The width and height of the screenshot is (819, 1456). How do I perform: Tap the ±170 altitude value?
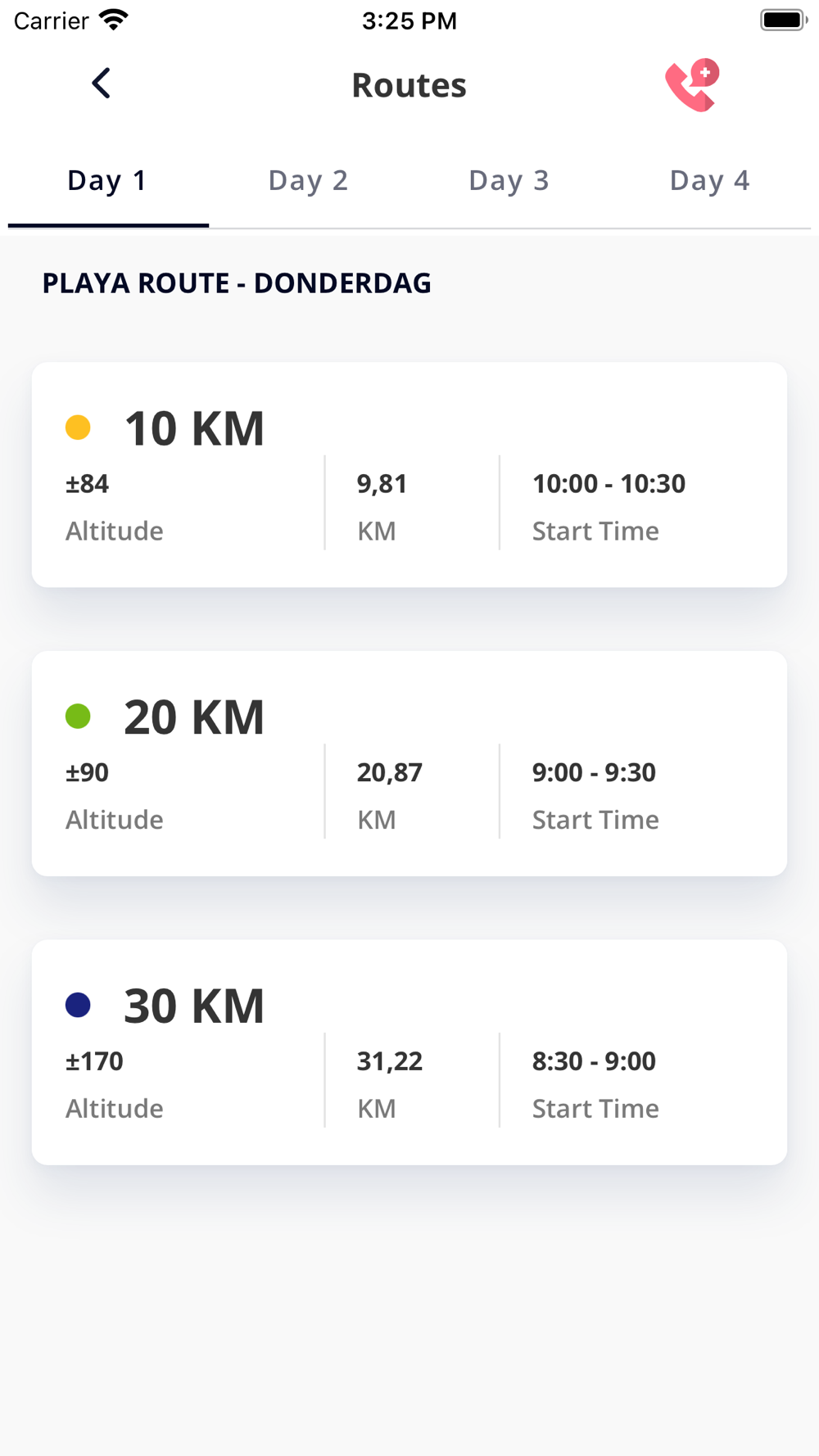(x=94, y=1061)
